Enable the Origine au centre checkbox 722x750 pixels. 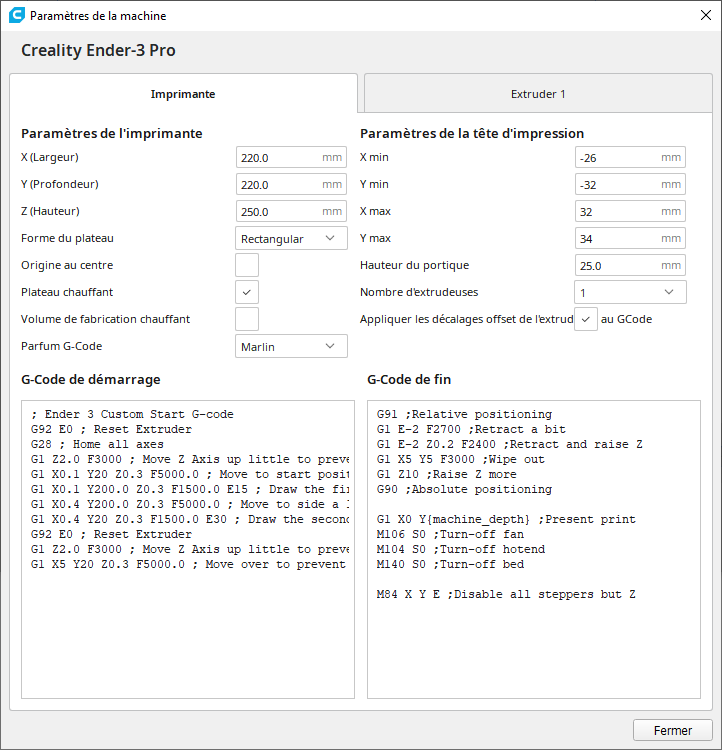point(247,265)
